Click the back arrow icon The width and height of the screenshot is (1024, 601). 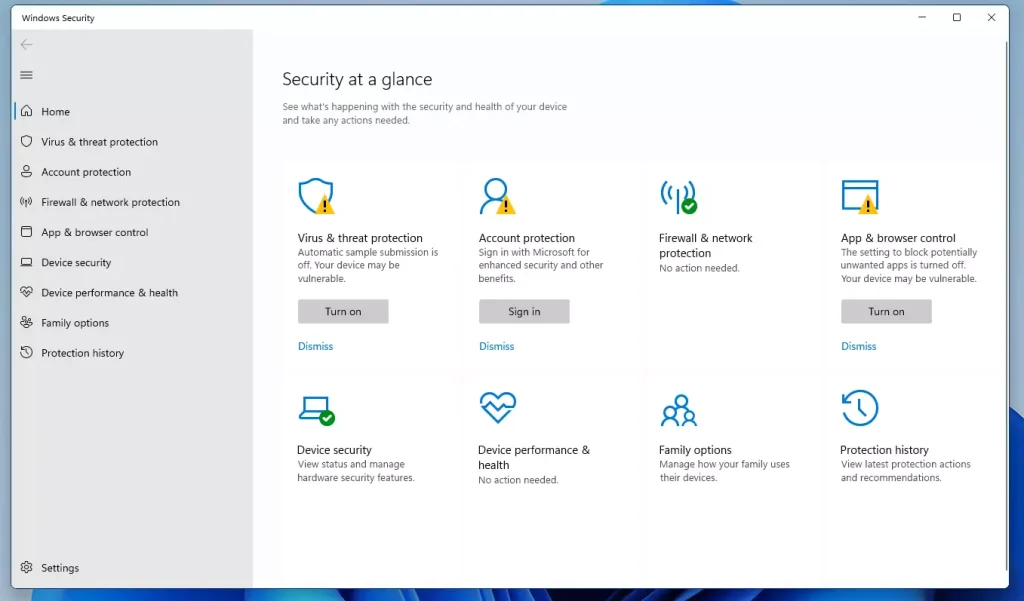[x=26, y=44]
